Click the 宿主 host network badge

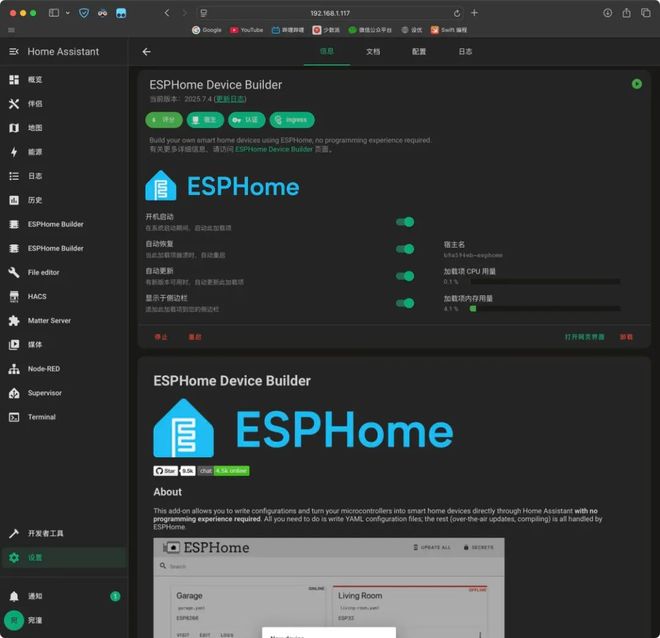tap(205, 120)
